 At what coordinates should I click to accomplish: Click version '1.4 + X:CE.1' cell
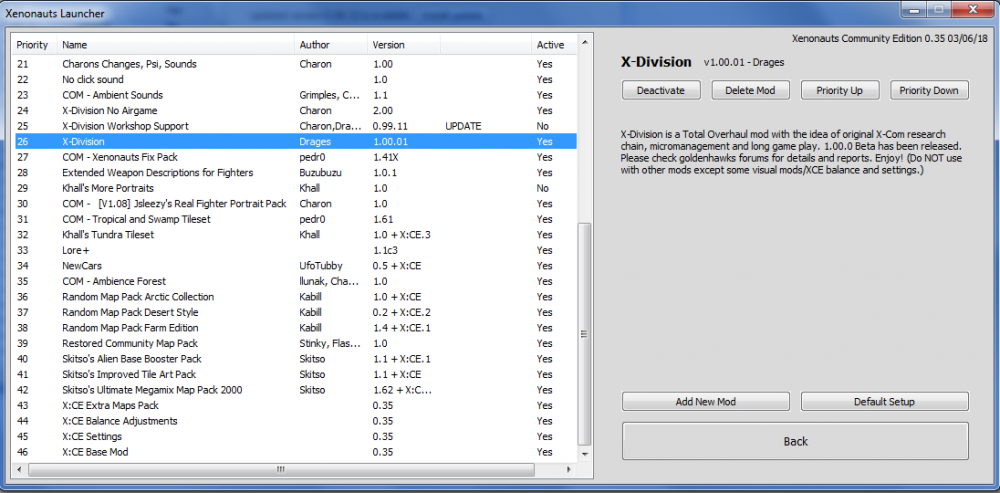[402, 328]
